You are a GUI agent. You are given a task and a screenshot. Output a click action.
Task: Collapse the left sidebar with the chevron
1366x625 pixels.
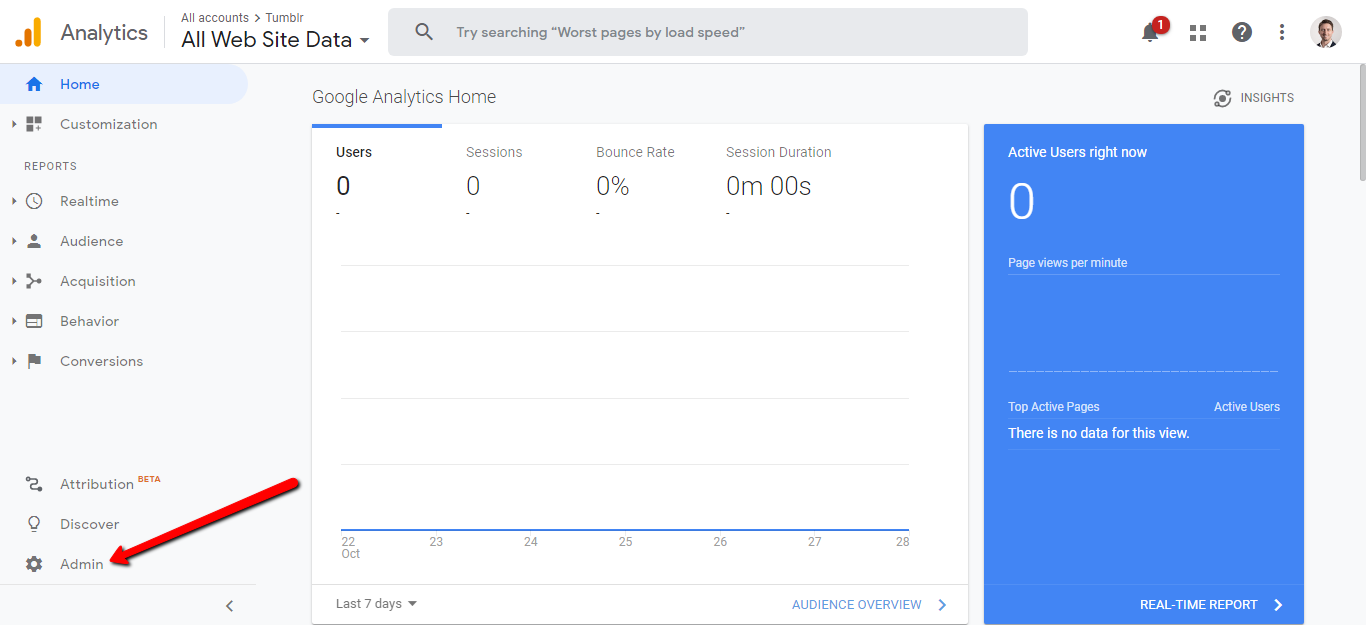tap(229, 606)
